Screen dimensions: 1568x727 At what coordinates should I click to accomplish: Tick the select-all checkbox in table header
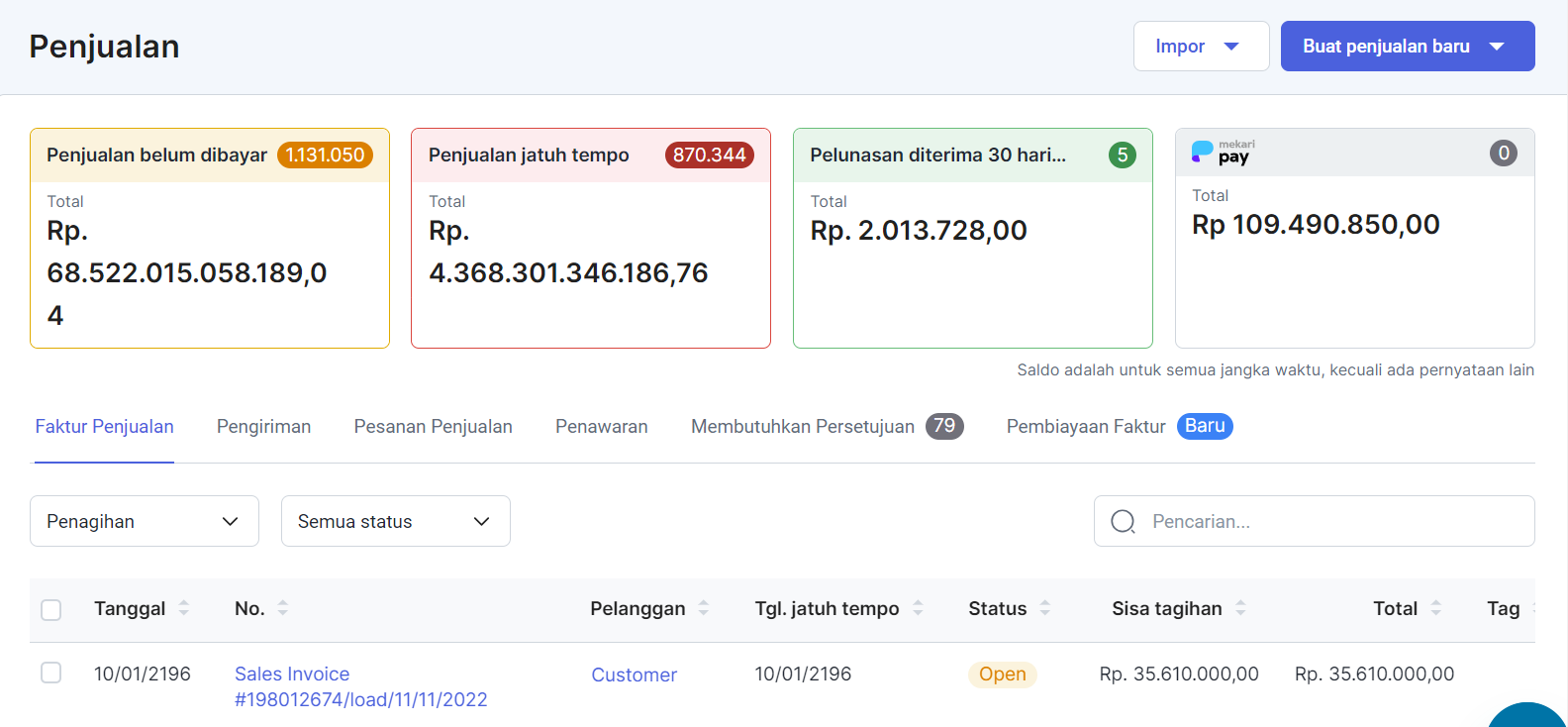(51, 609)
